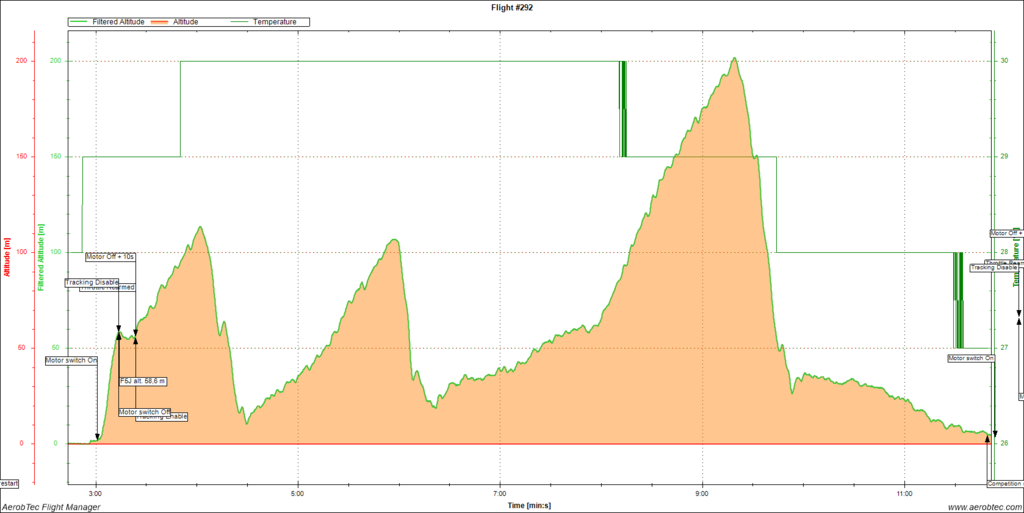
Task: Click the left 'Motor switch On' marker label
Action: point(71,360)
